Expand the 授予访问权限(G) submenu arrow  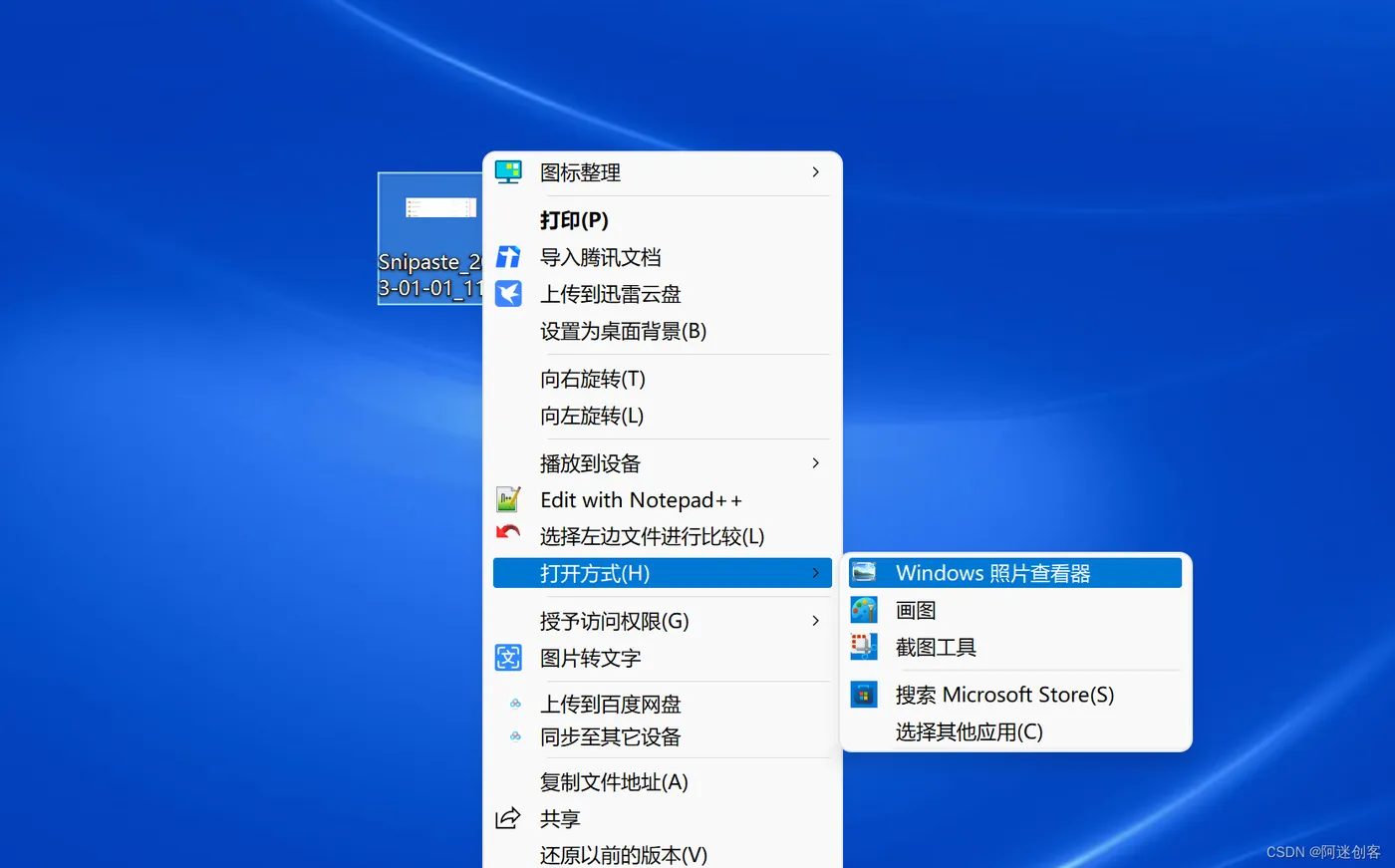coord(815,621)
